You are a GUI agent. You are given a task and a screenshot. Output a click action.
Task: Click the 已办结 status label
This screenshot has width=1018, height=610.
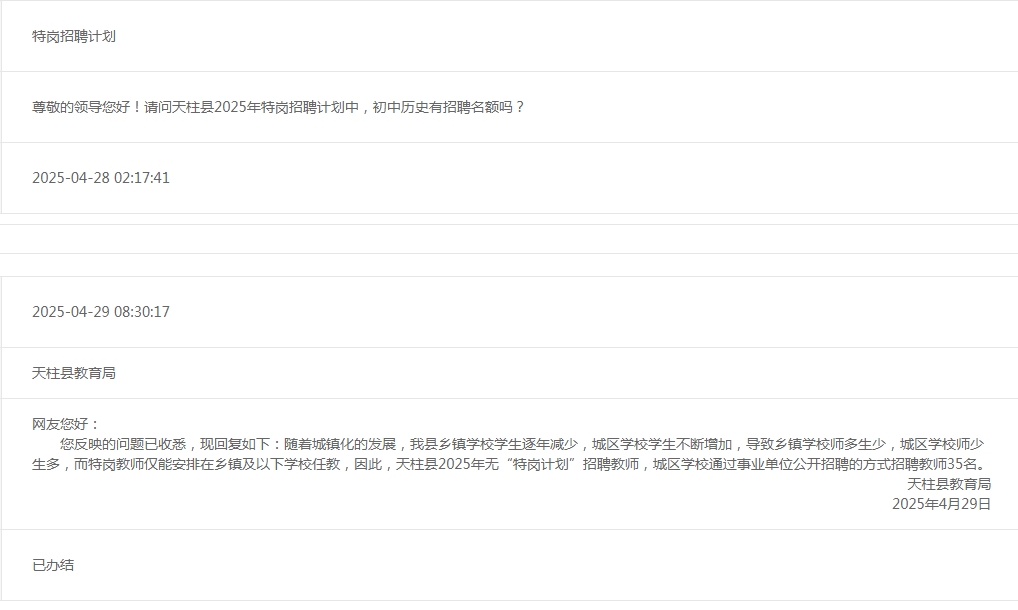[53, 565]
